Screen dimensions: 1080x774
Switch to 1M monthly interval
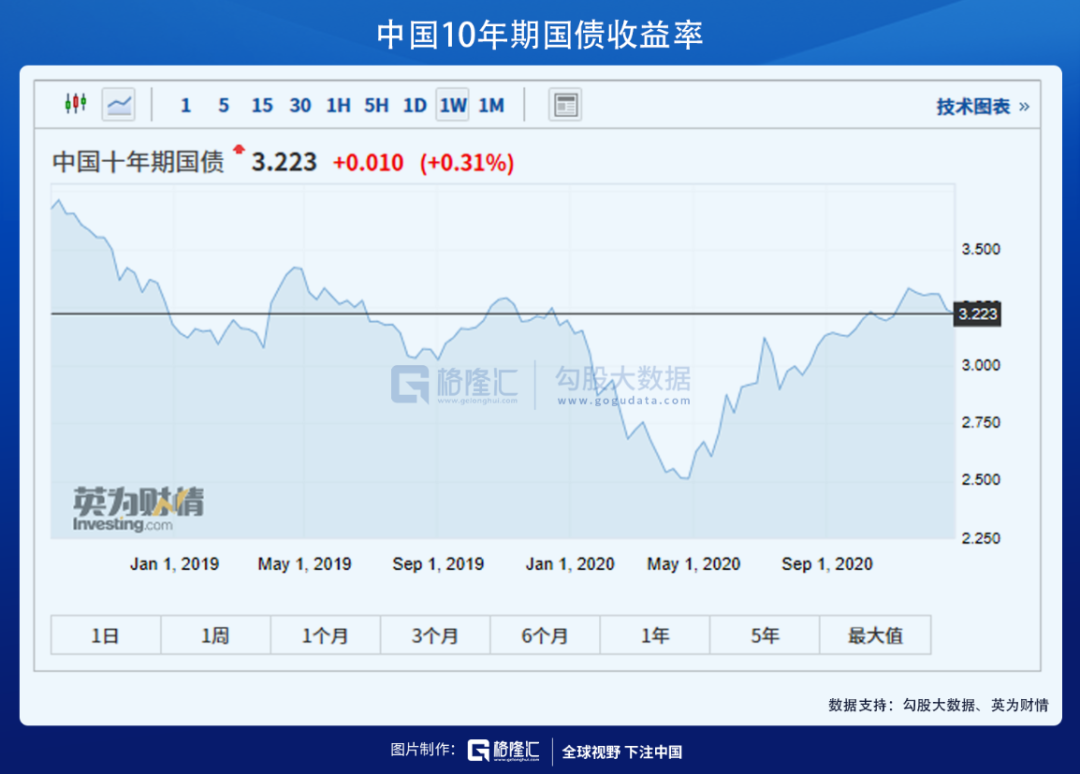tap(491, 105)
